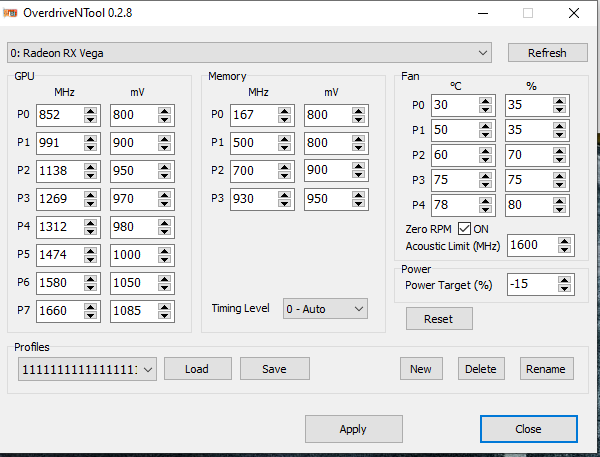This screenshot has width=600, height=457.
Task: Save the current profile
Action: click(x=275, y=369)
